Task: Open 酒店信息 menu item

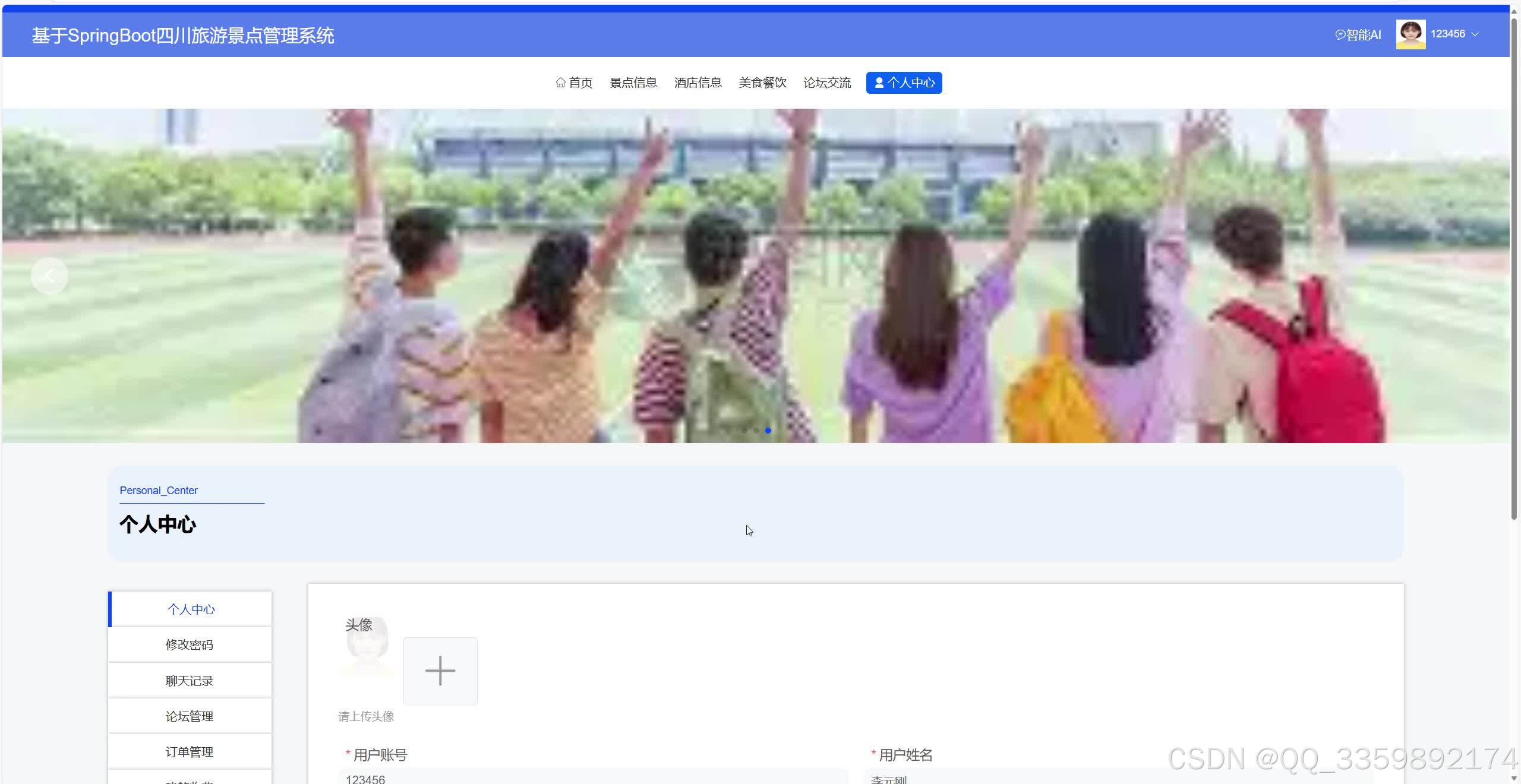Action: (698, 83)
